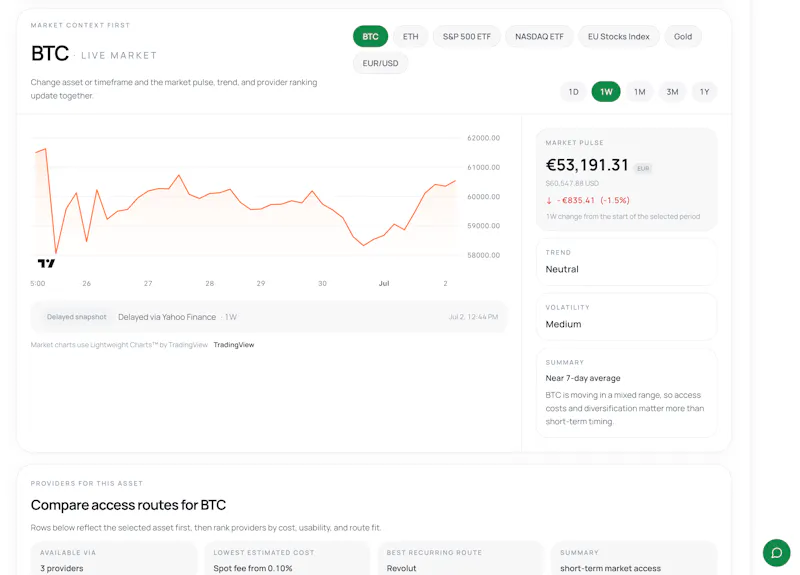800x575 pixels.
Task: Set timeframe to 1Y
Action: tap(705, 92)
